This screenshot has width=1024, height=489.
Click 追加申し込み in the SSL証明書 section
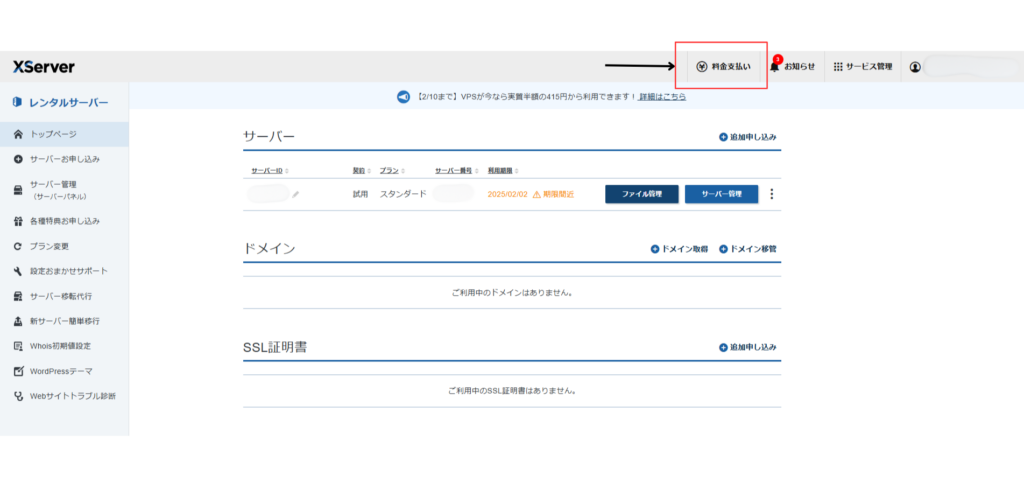pos(748,347)
